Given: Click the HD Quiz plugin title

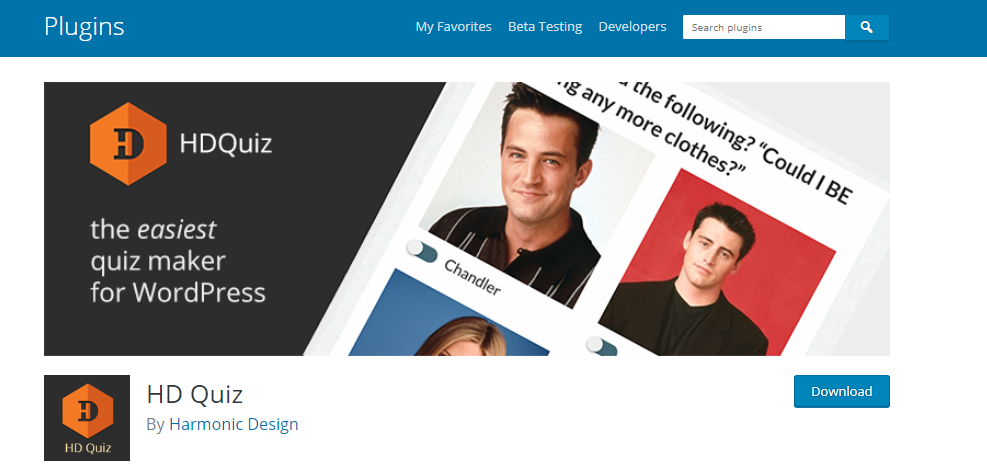Looking at the screenshot, I should pos(195,394).
